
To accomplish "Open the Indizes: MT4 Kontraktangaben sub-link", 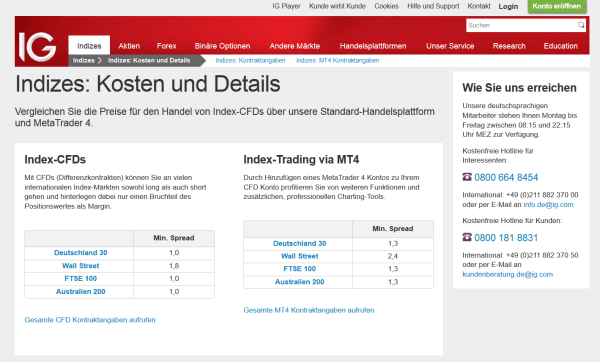I will pos(338,60).
